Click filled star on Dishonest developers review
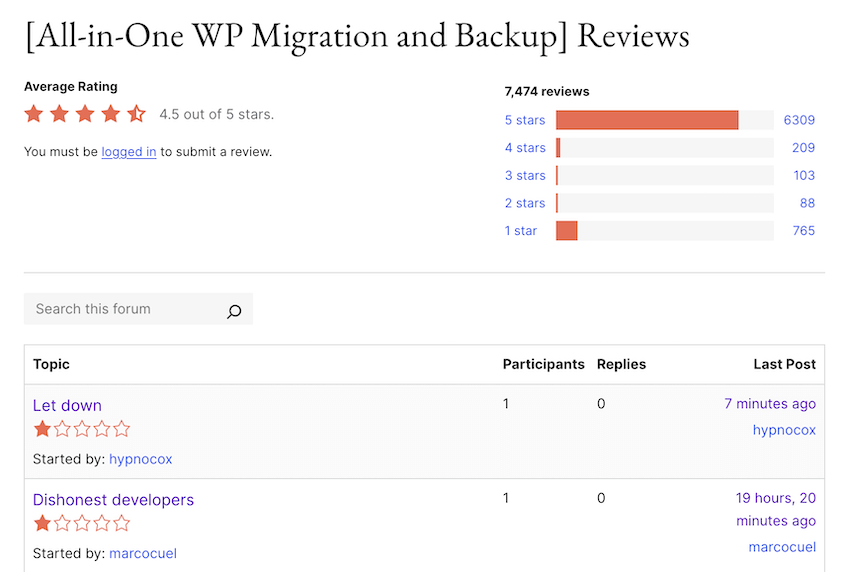The height and width of the screenshot is (572, 845). tap(42, 523)
